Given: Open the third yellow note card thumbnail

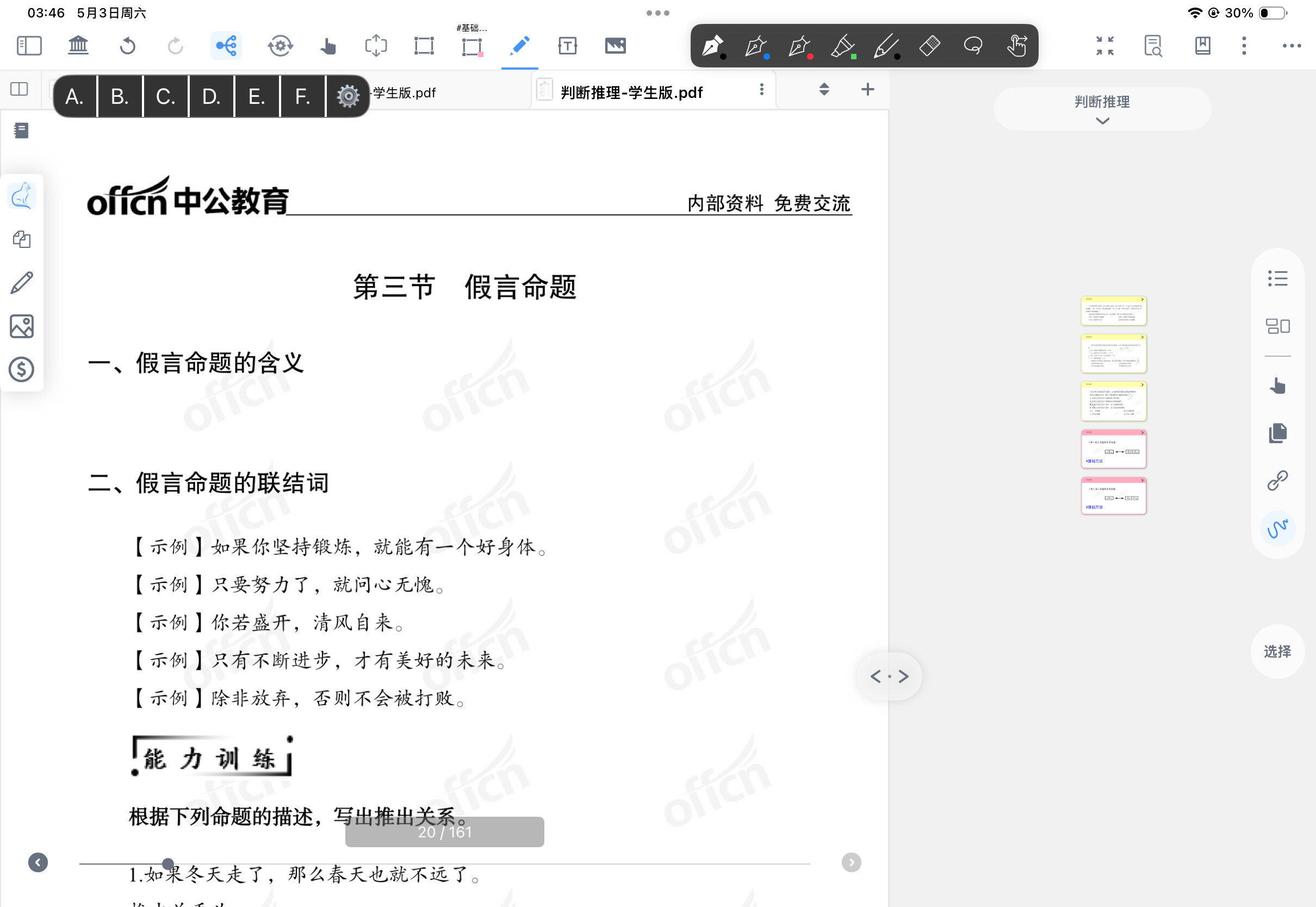Looking at the screenshot, I should click(x=1113, y=401).
